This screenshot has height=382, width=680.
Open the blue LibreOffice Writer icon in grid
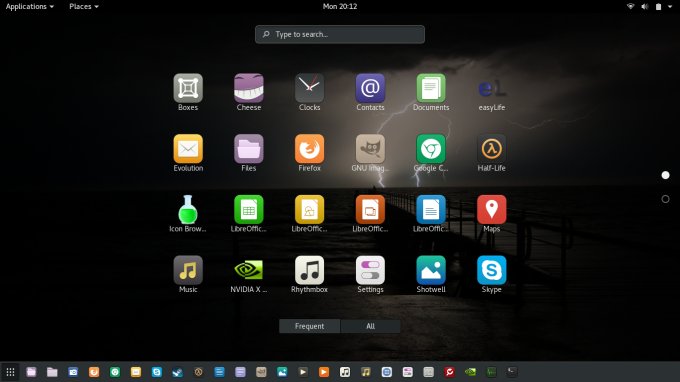click(x=431, y=210)
